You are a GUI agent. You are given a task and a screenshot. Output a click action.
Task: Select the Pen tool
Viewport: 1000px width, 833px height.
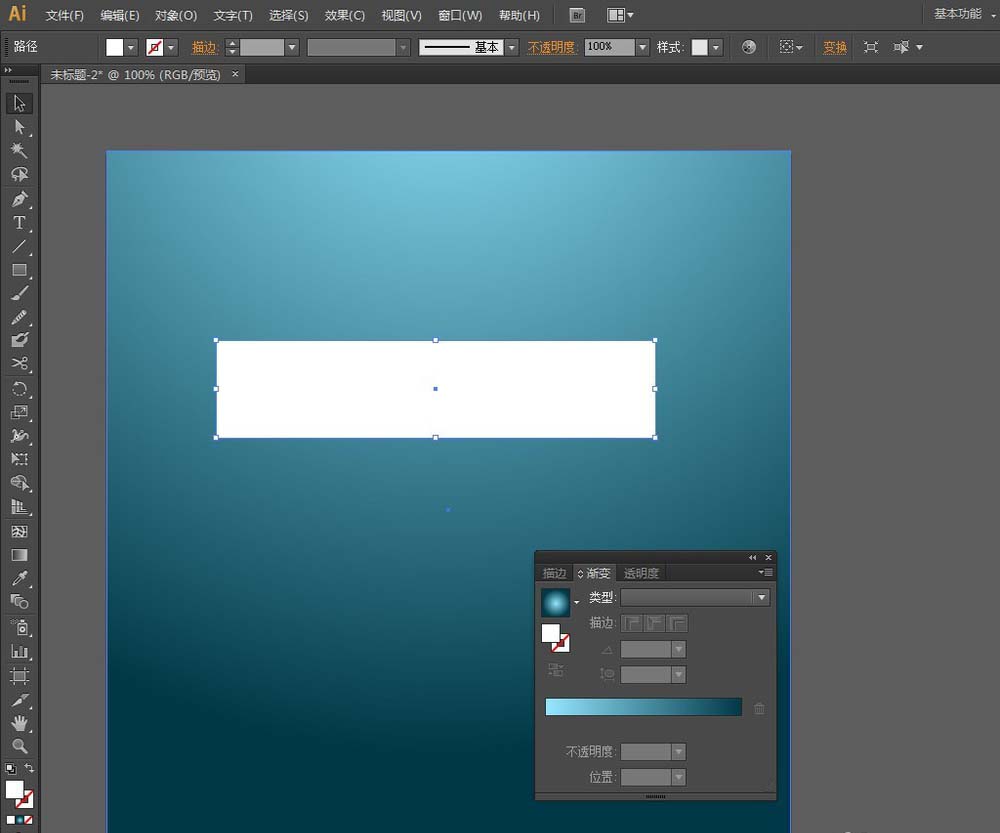click(19, 199)
